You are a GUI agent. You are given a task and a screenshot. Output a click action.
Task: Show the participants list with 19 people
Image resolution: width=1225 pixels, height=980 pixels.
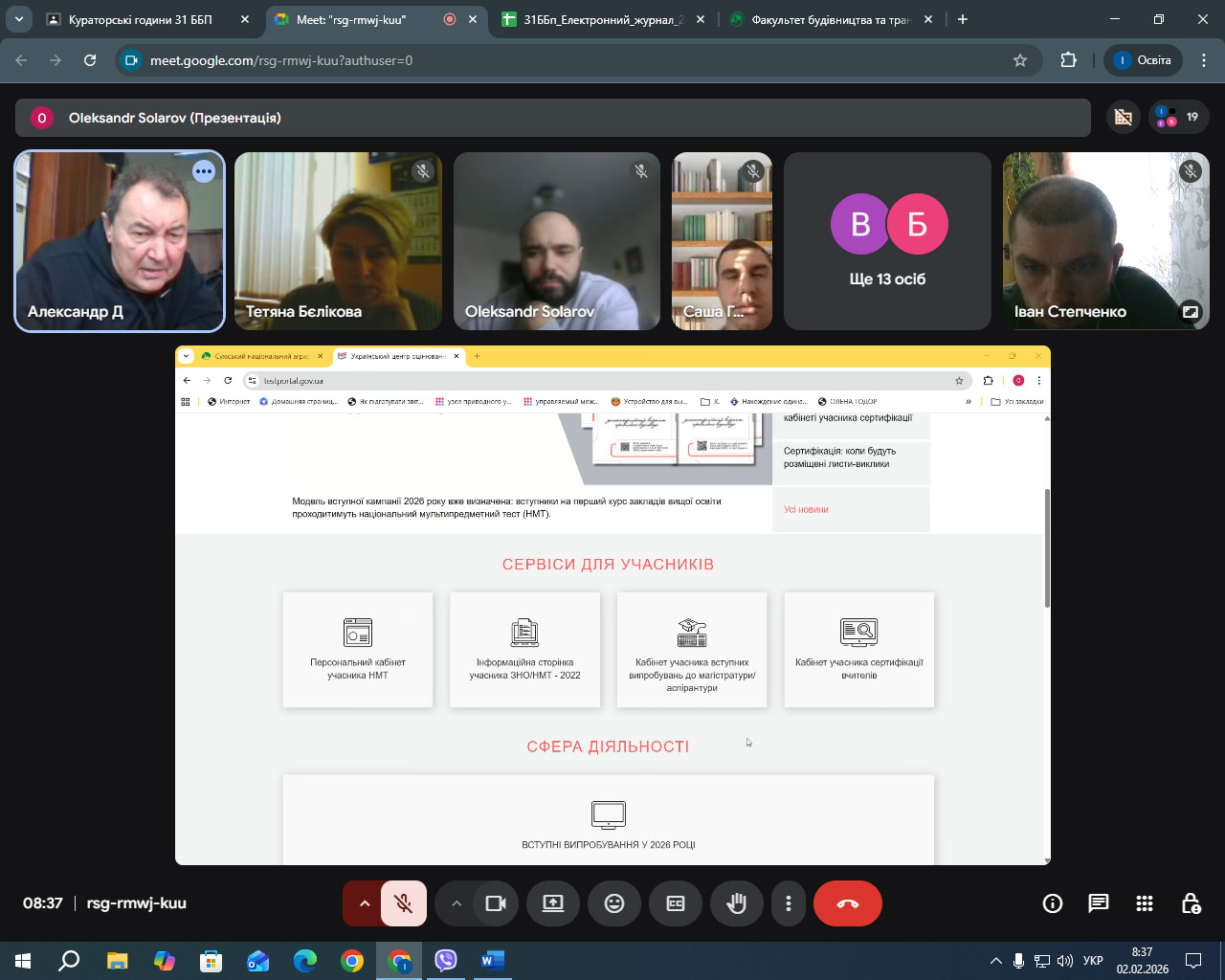click(x=1177, y=118)
